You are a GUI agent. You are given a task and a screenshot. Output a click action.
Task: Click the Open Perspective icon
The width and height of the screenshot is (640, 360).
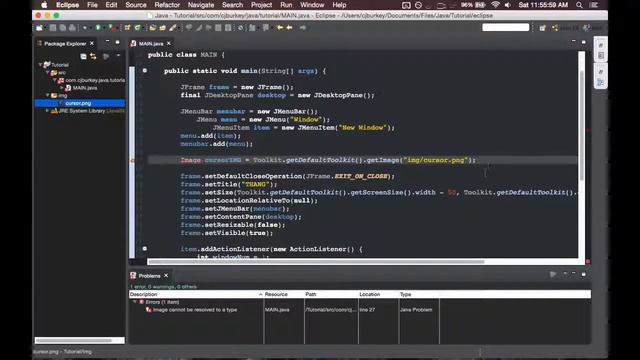point(542,28)
